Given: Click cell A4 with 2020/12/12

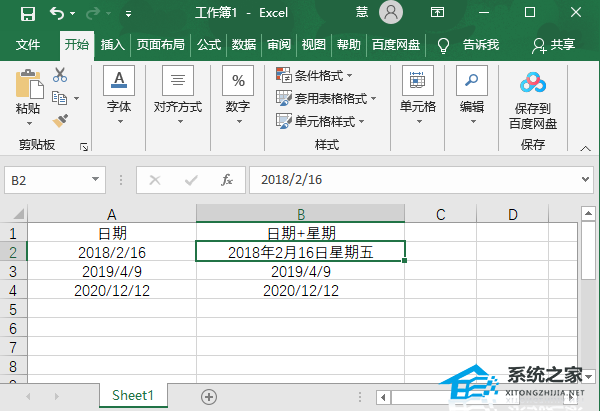Looking at the screenshot, I should pyautogui.click(x=112, y=290).
